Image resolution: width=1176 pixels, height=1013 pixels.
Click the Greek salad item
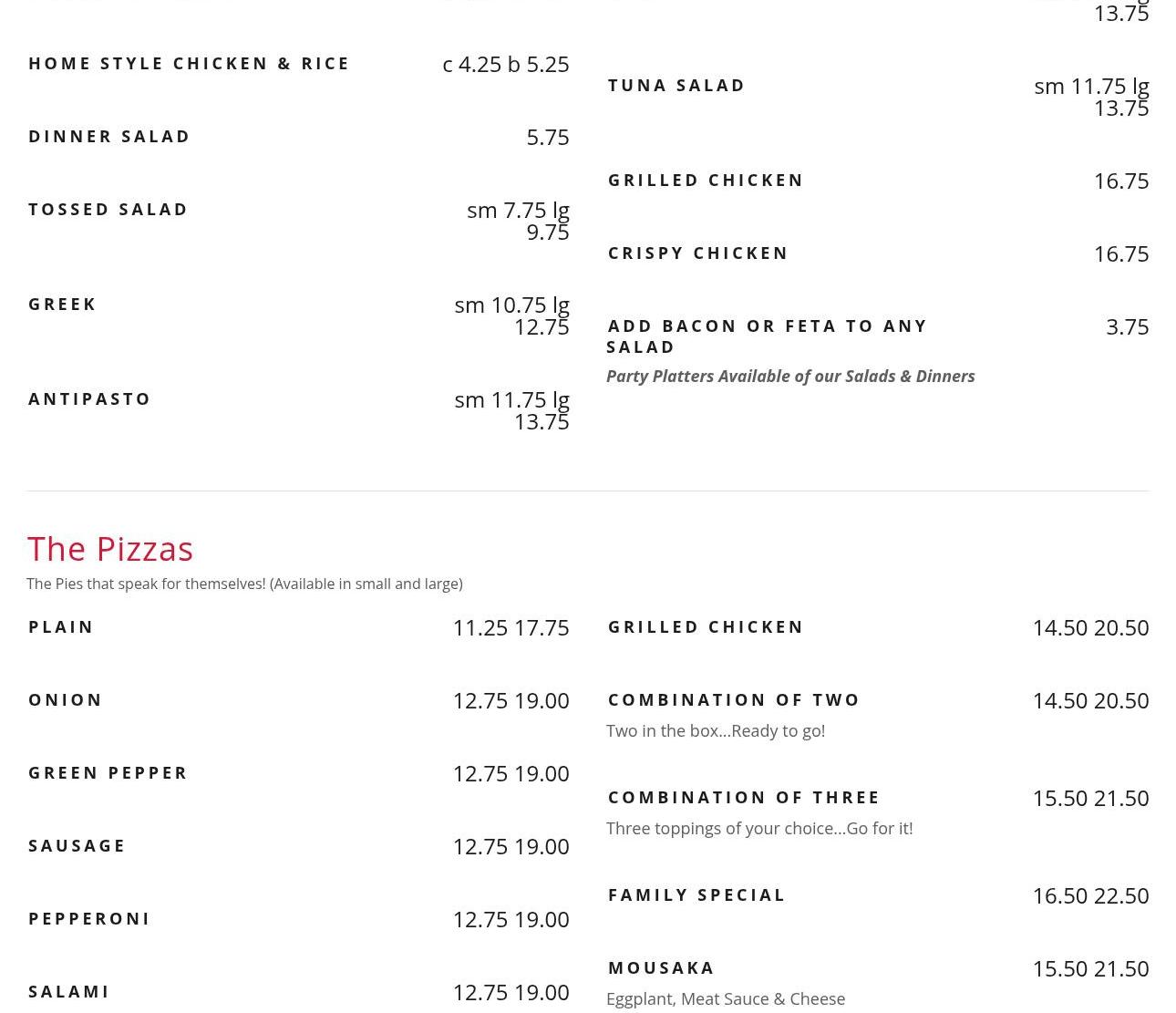63,305
